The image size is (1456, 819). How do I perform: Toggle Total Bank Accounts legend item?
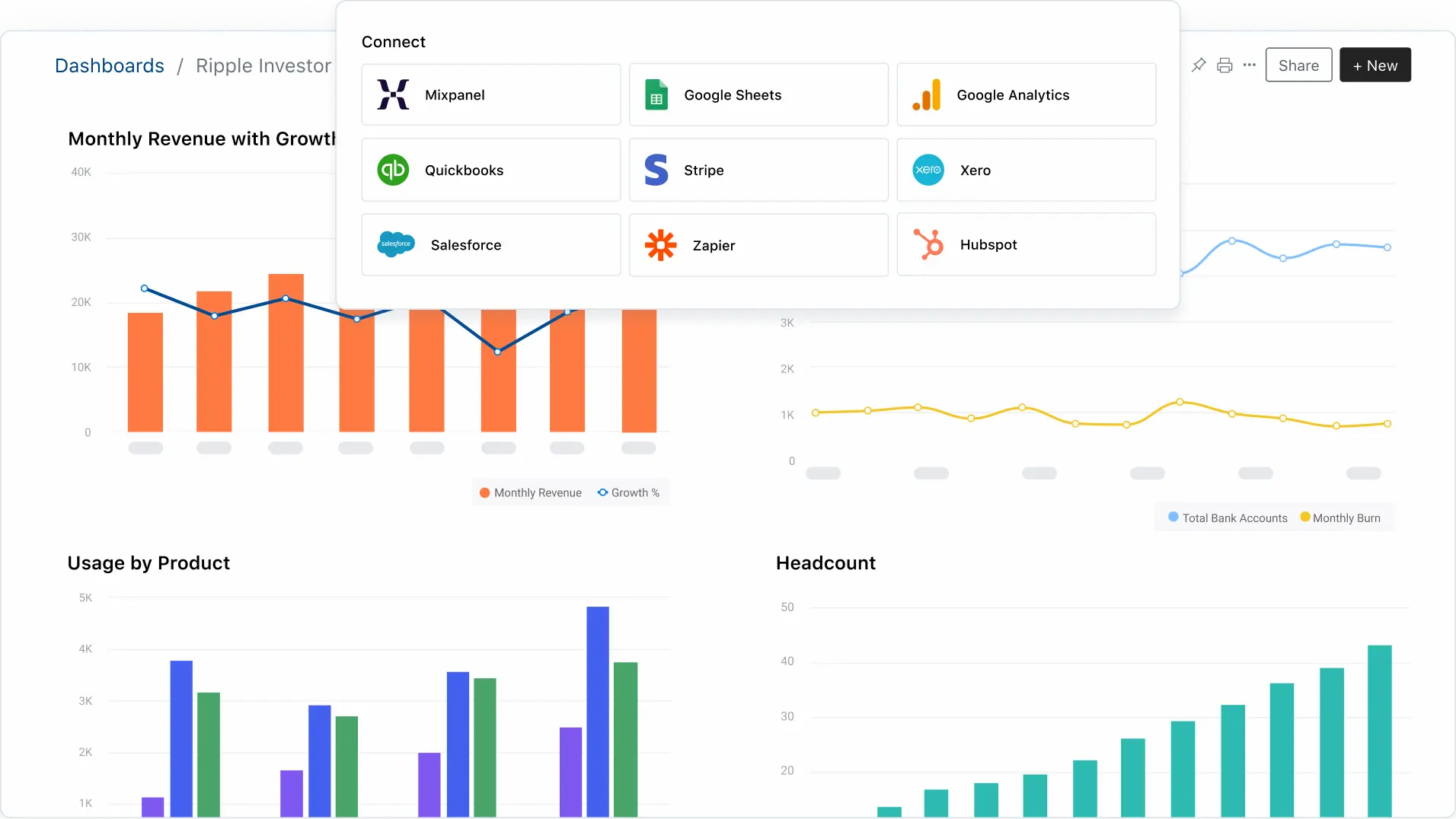pos(1228,518)
